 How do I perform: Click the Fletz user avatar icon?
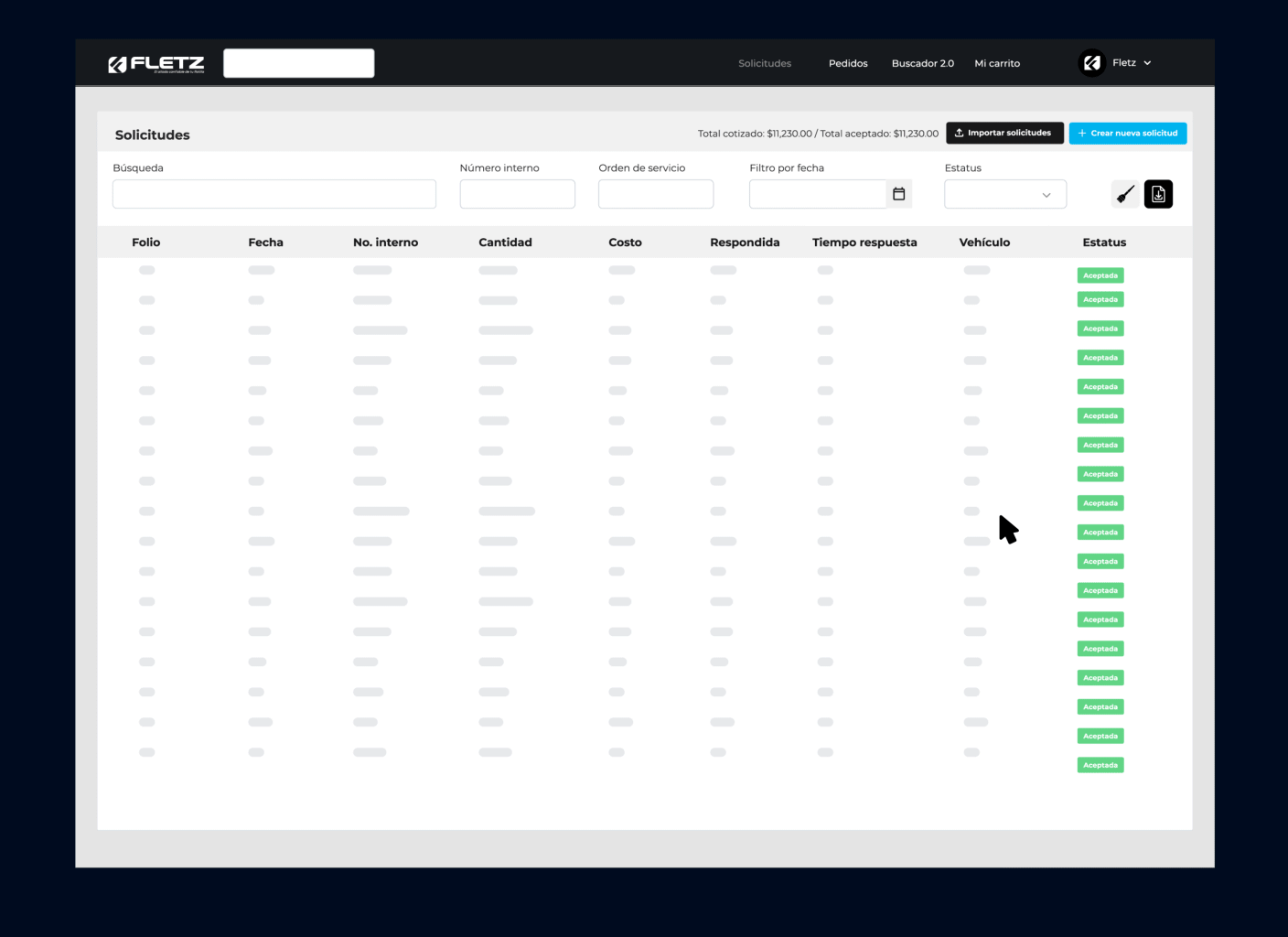pos(1091,63)
